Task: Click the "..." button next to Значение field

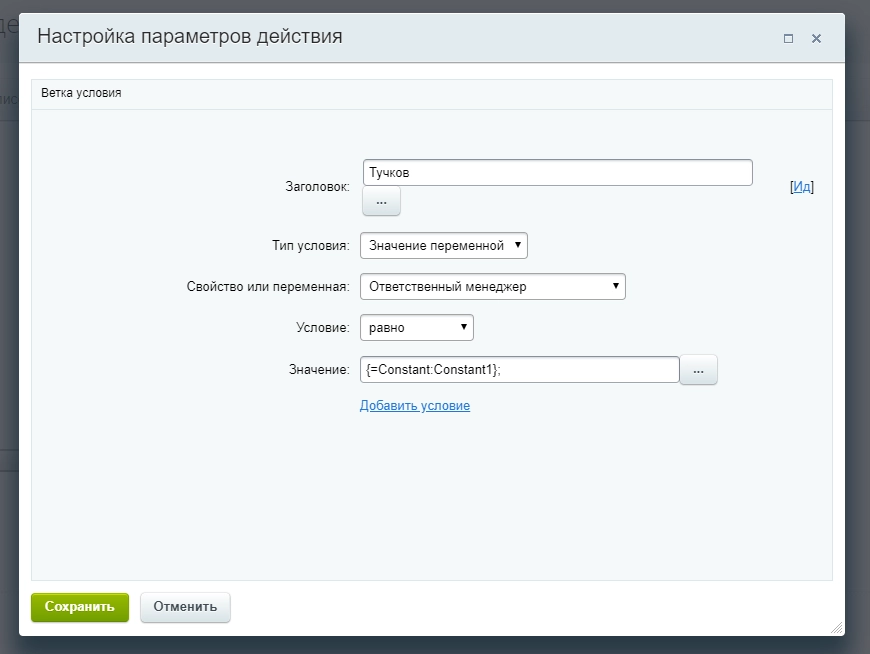Action: coord(699,369)
